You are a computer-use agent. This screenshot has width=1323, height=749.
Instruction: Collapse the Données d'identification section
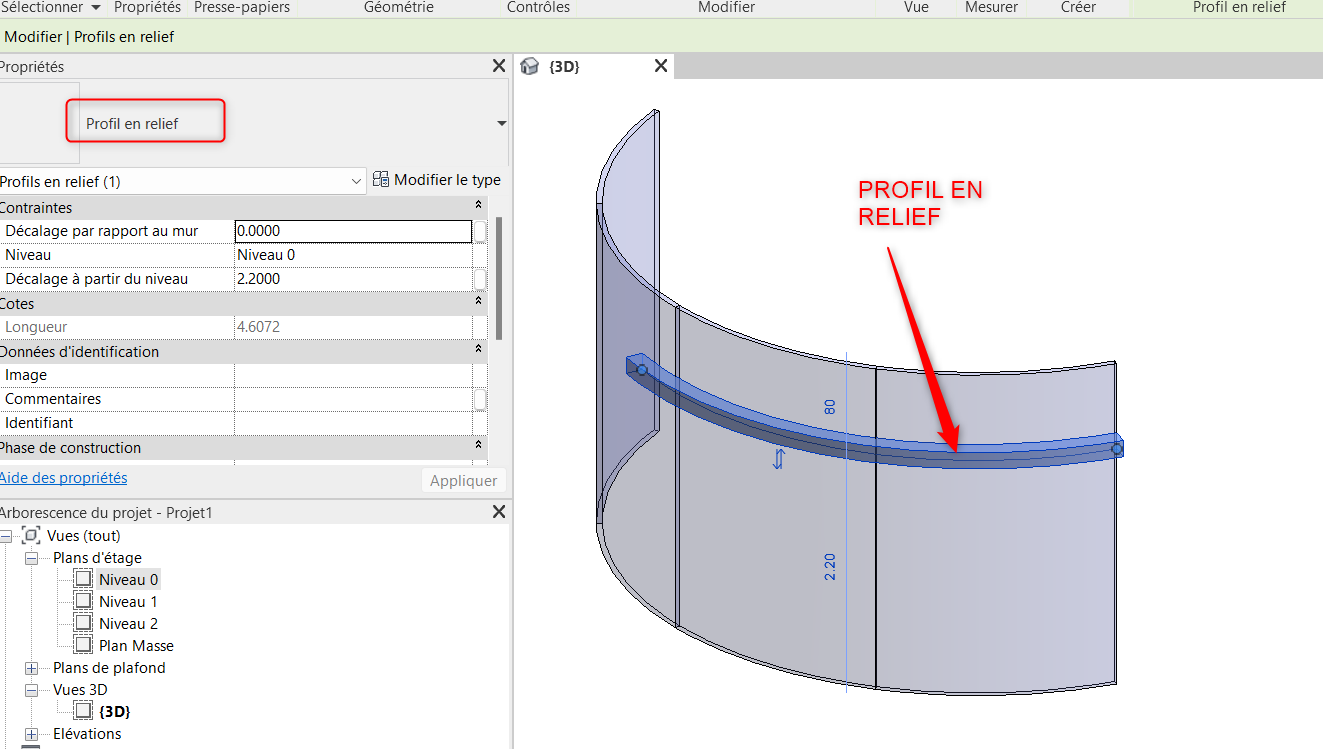[x=478, y=351]
